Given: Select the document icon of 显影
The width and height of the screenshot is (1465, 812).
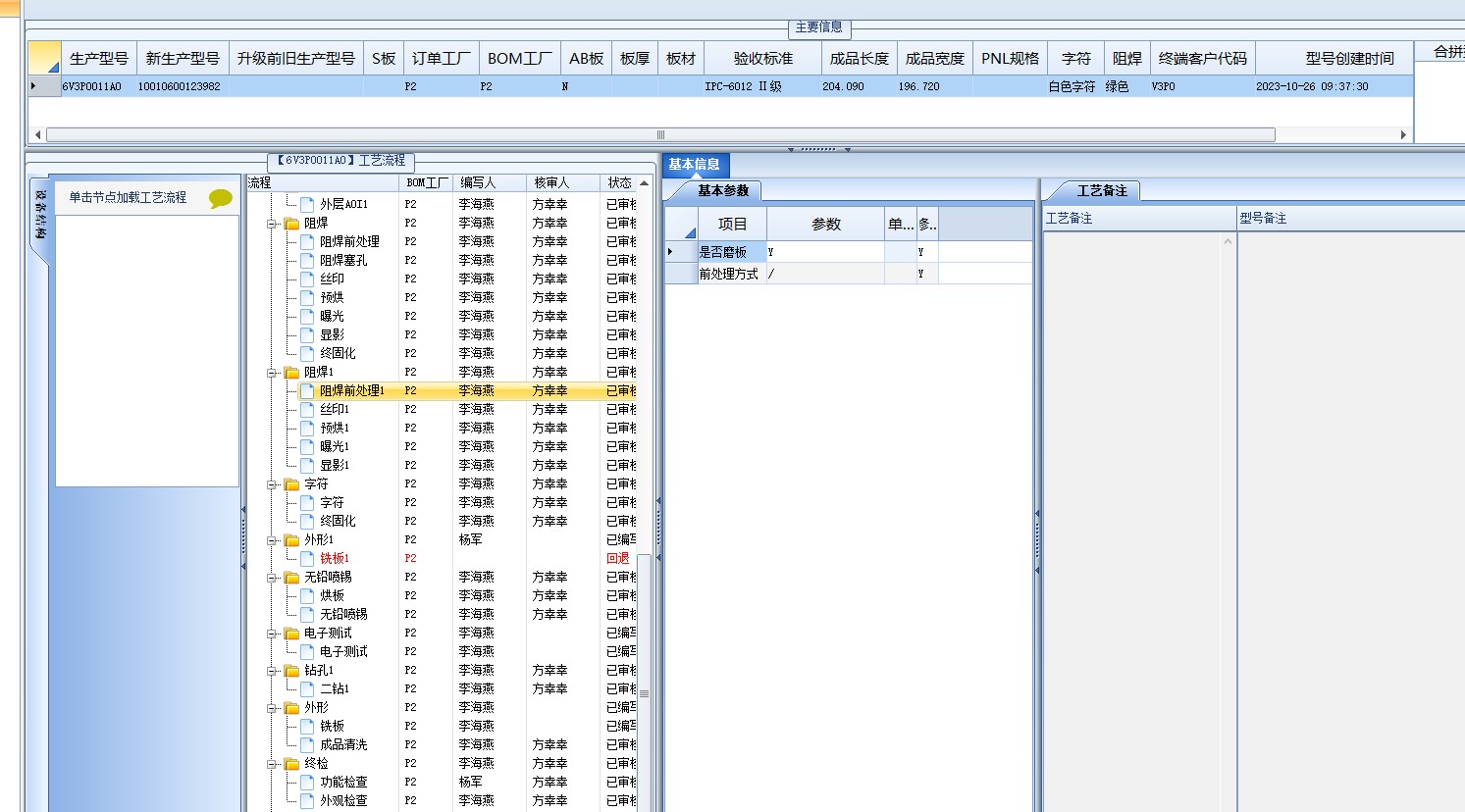Looking at the screenshot, I should (x=307, y=334).
